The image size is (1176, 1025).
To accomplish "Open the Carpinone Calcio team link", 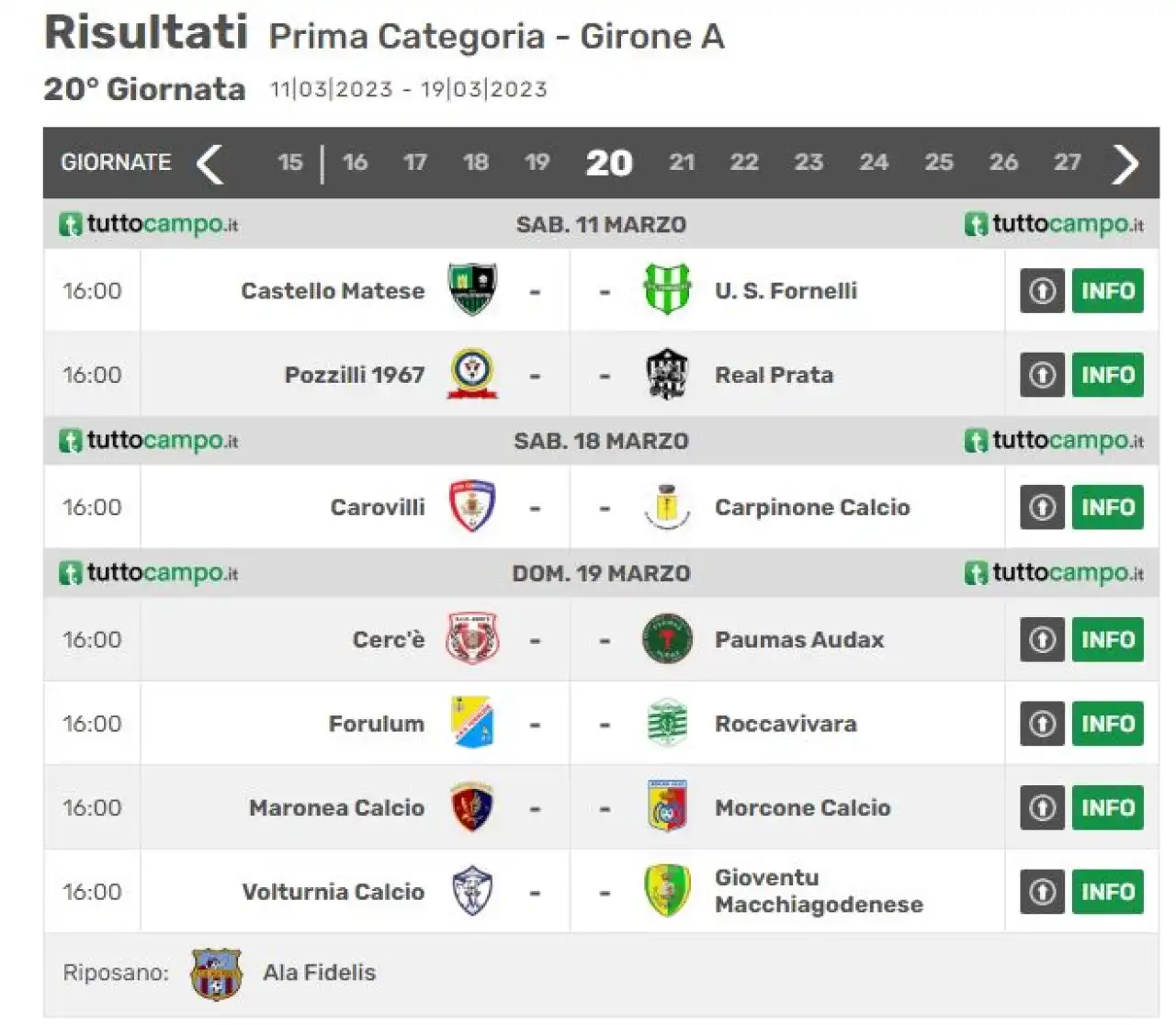I will [812, 507].
